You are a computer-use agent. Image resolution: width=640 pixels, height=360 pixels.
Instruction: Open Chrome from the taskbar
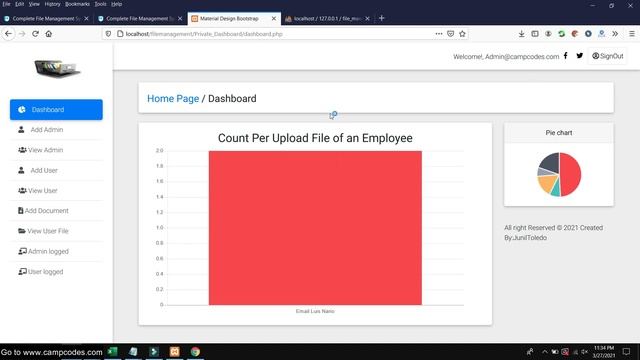196,351
